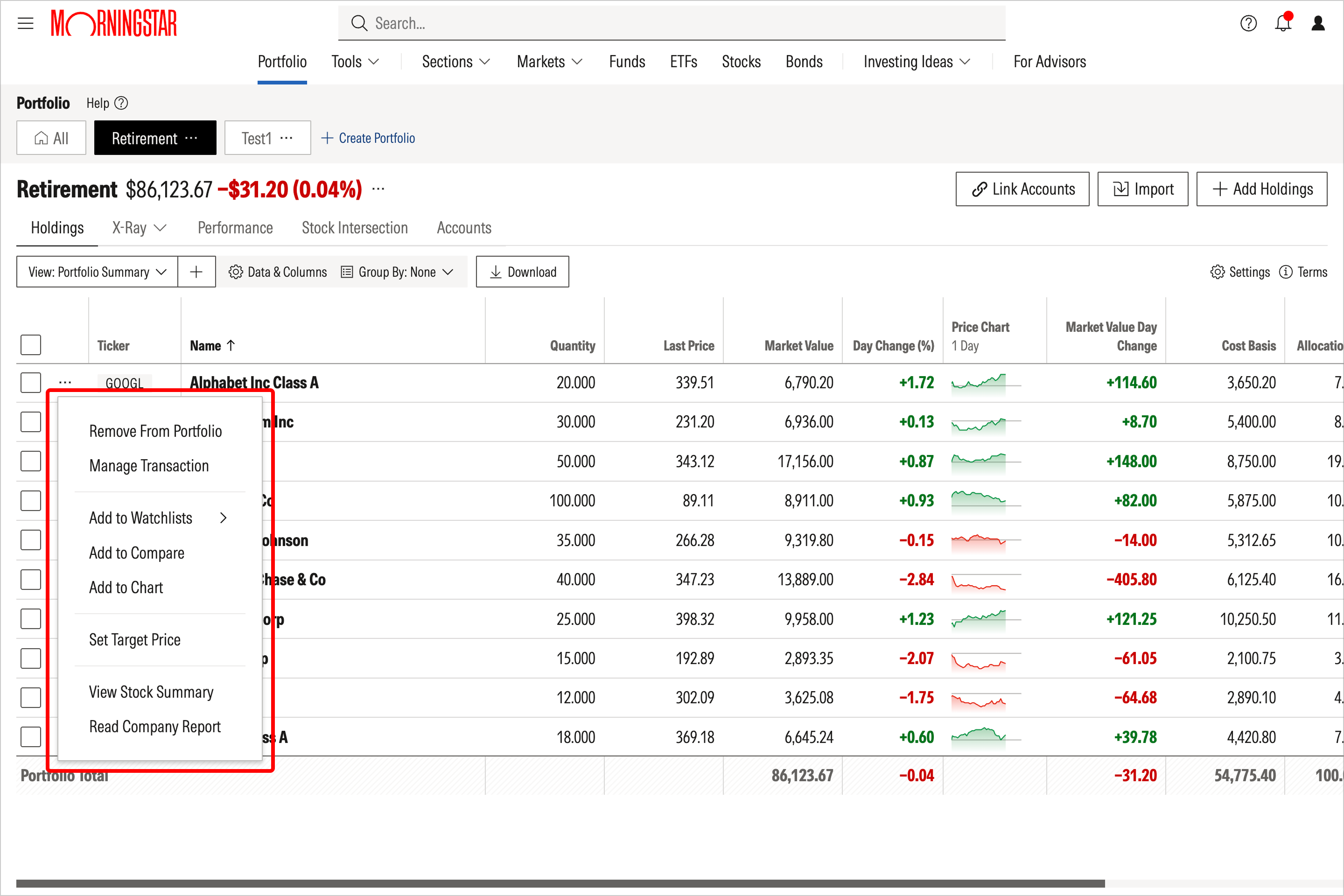
Task: Choose Manage Transaction menu entry
Action: pyautogui.click(x=148, y=466)
